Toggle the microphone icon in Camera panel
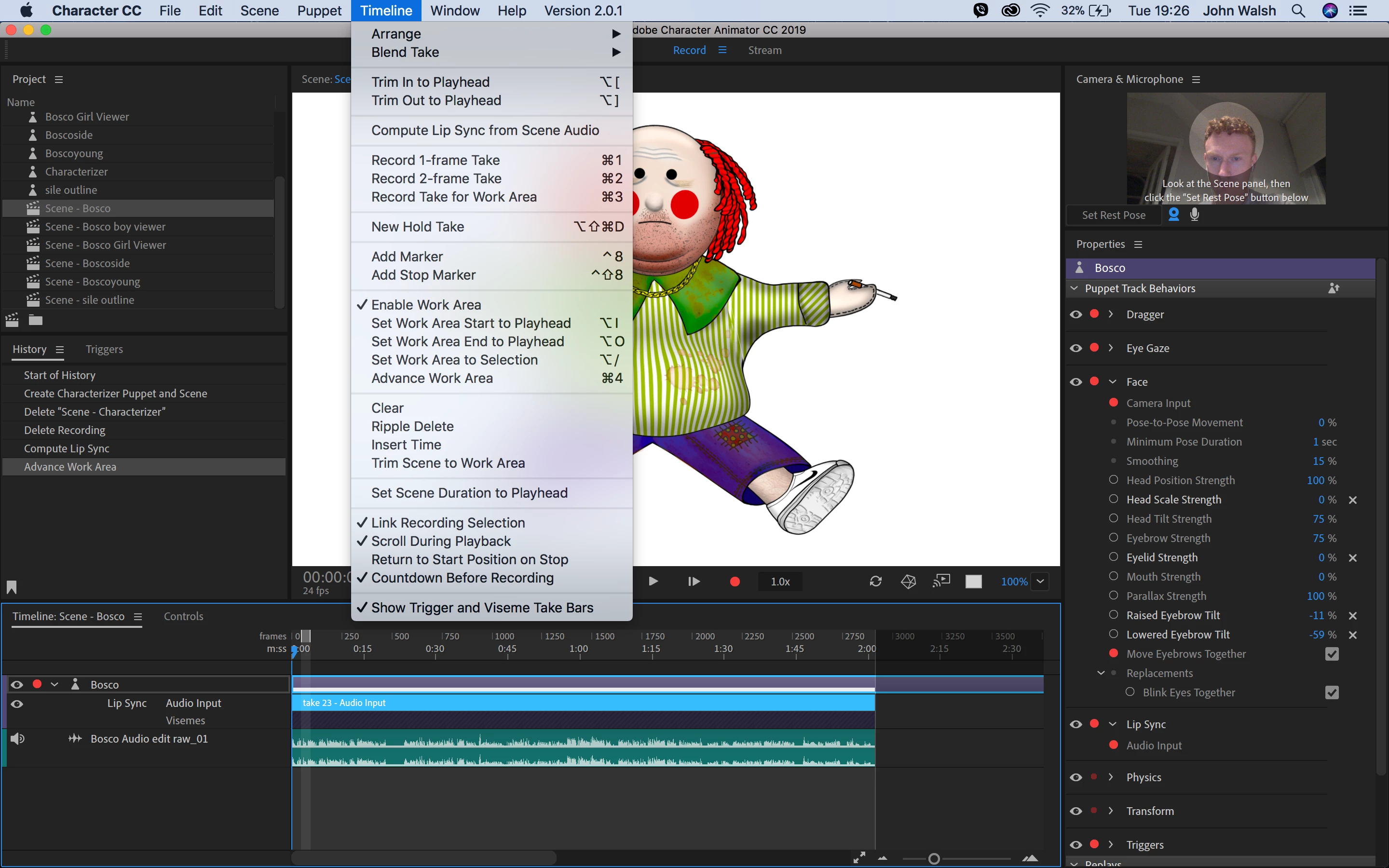This screenshot has width=1389, height=868. (x=1195, y=215)
